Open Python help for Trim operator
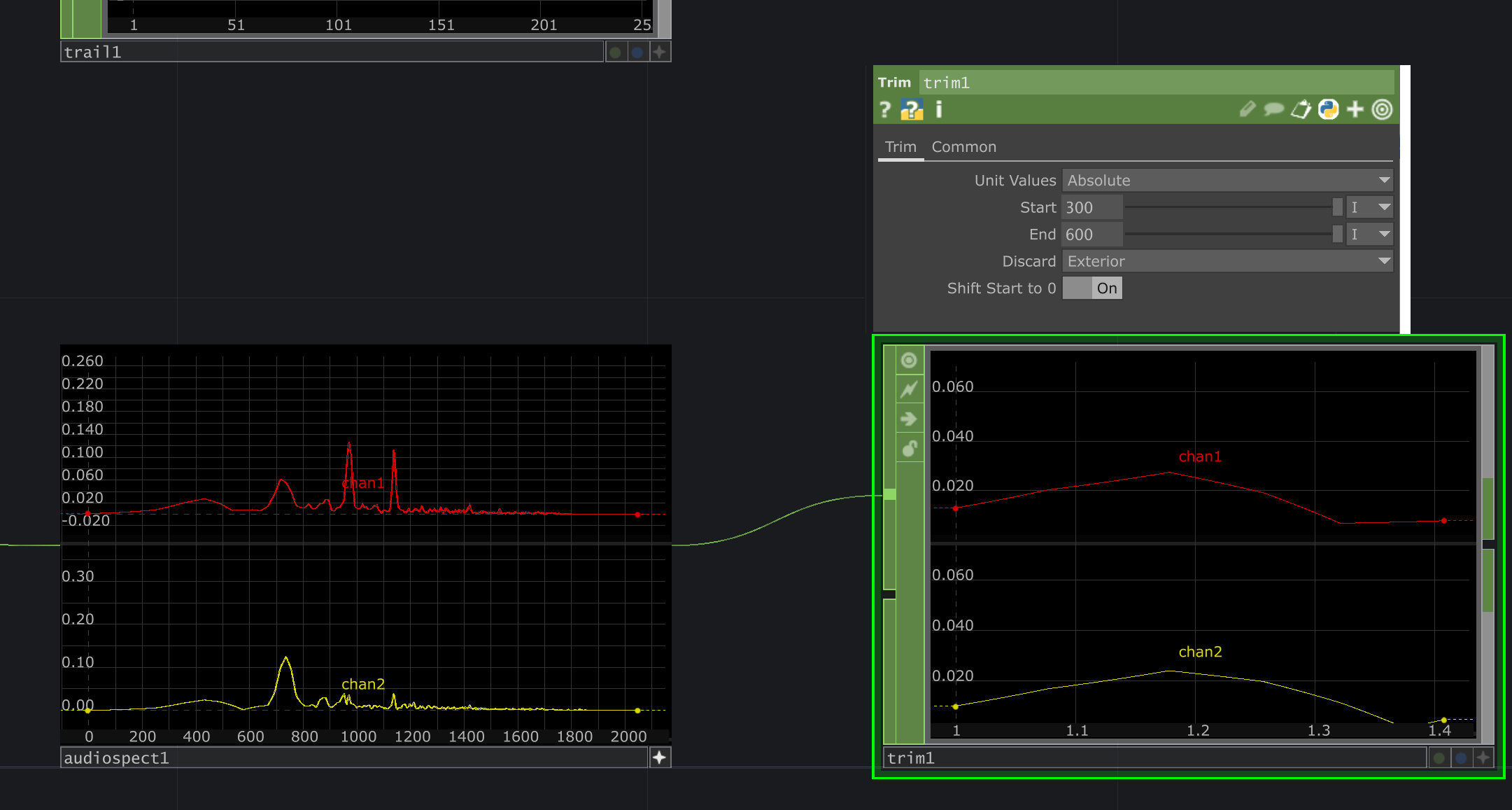The height and width of the screenshot is (810, 1512). (x=911, y=110)
